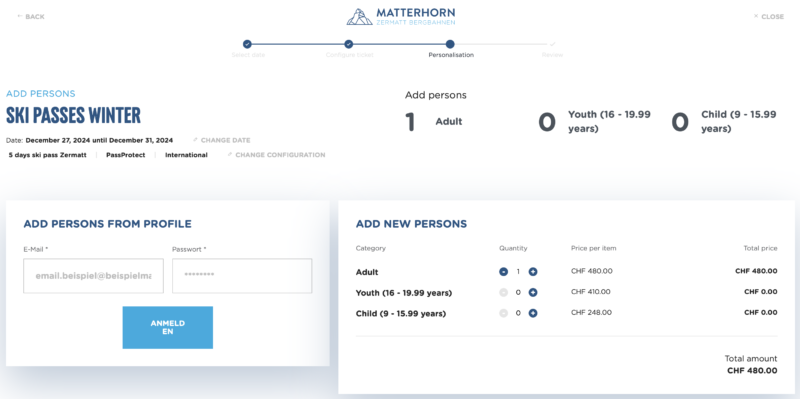The width and height of the screenshot is (800, 399).
Task: Open the Review step checkmark
Action: click(553, 44)
